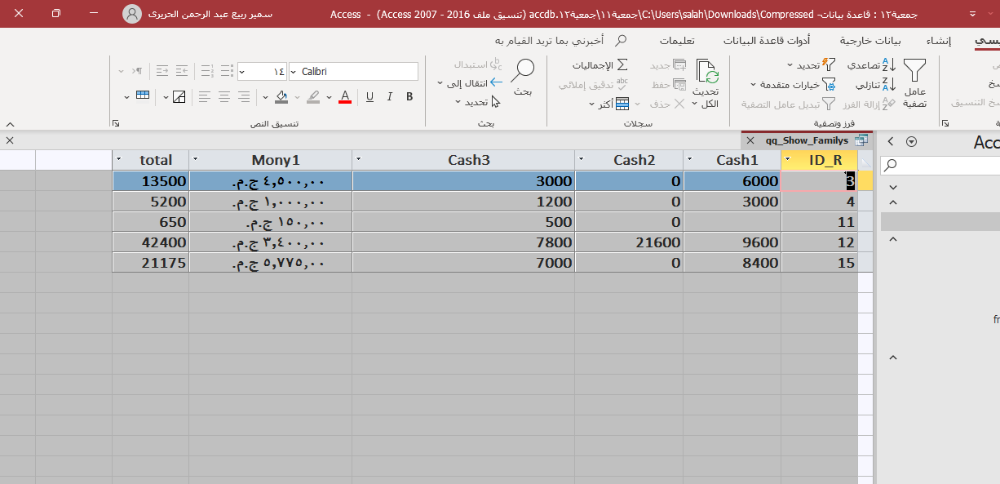Viewport: 1000px width, 484px height.
Task: Toggle align text left
Action: pyautogui.click(x=204, y=97)
